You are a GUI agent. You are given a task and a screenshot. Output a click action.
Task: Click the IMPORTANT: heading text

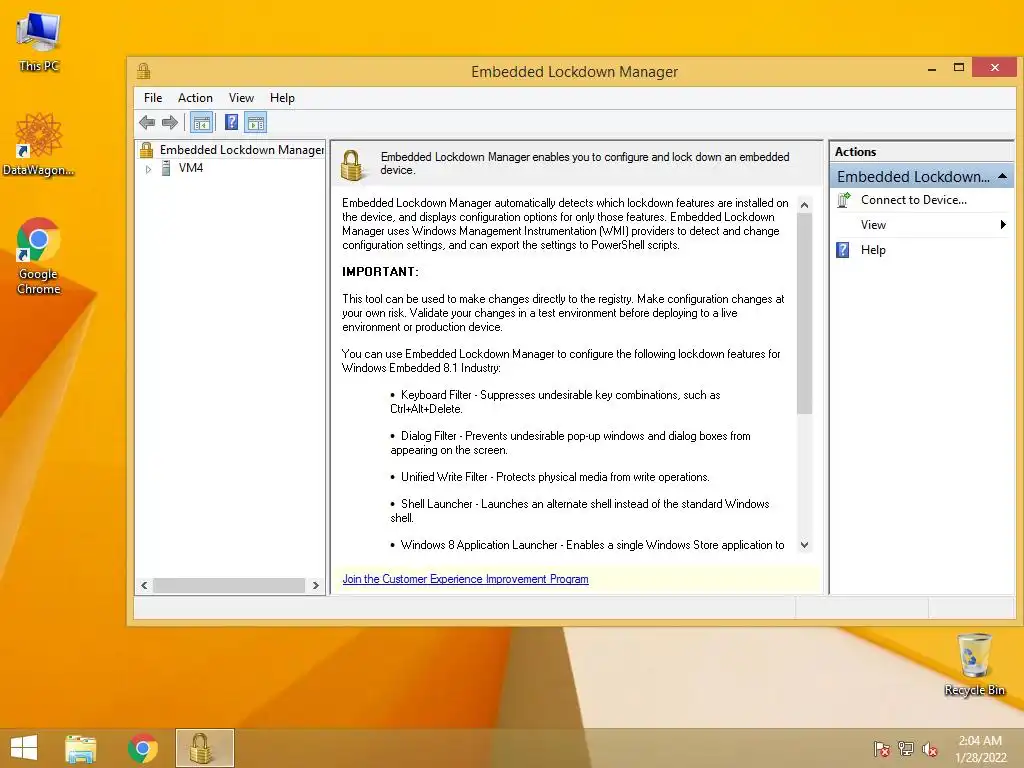(380, 272)
